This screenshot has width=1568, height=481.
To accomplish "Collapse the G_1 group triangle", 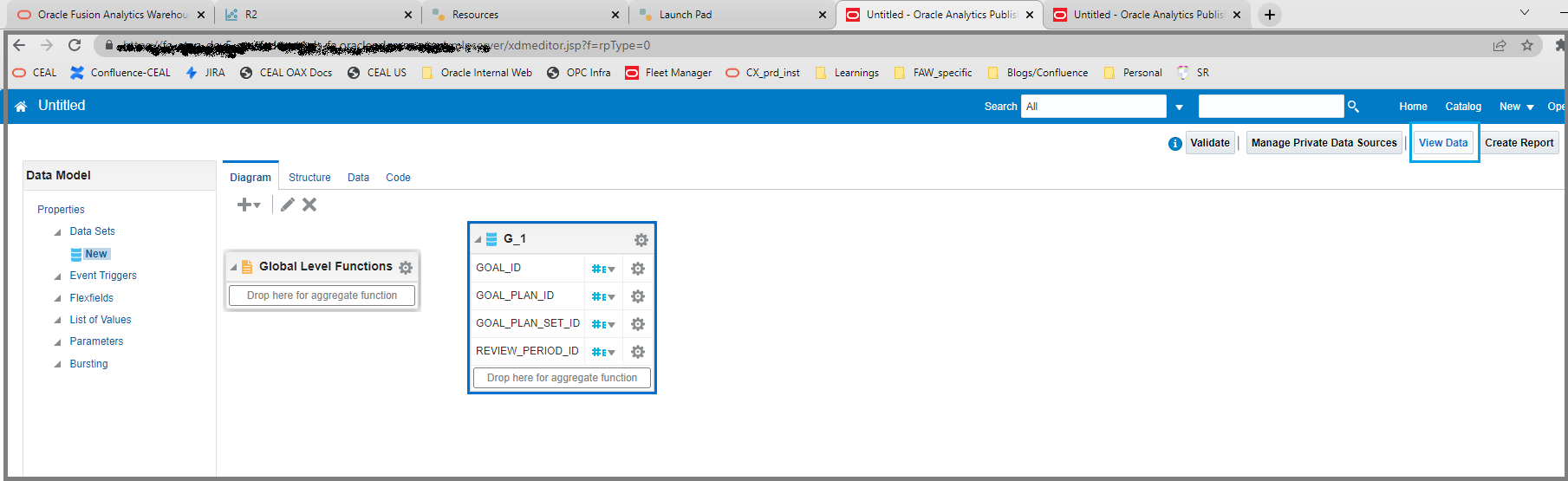I will (x=478, y=240).
